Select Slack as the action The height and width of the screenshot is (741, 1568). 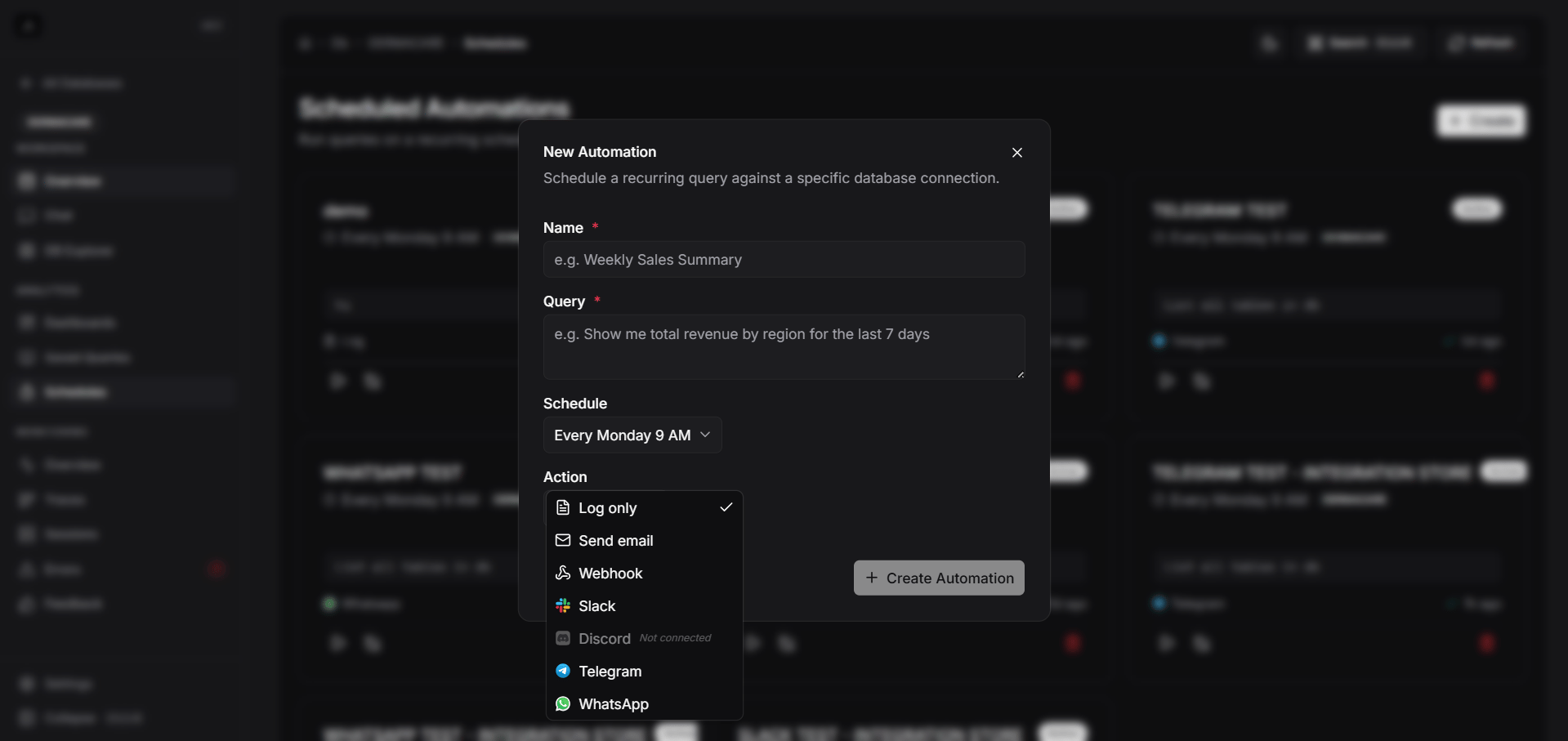(x=644, y=605)
